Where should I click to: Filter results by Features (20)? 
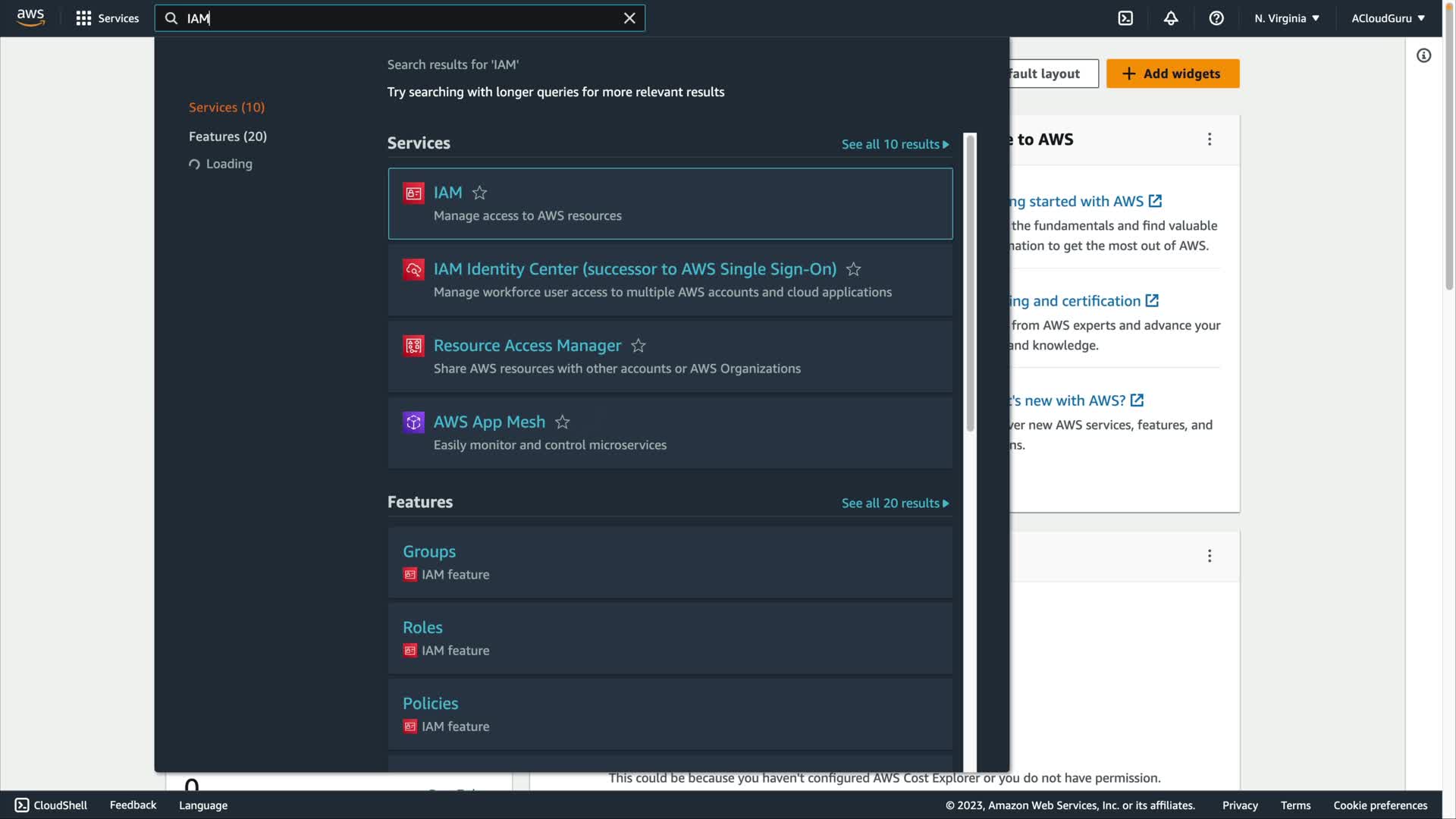227,136
